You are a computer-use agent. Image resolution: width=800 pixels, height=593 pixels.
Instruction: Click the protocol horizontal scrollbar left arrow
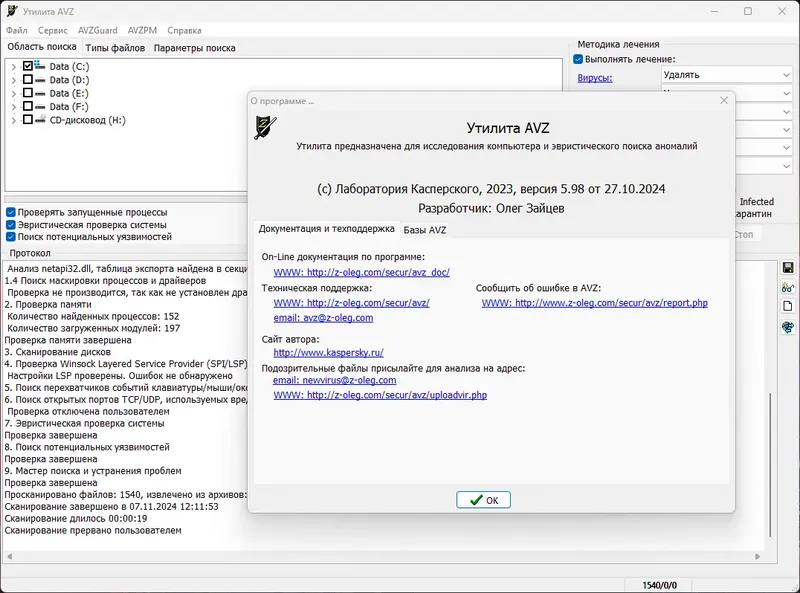[9, 556]
